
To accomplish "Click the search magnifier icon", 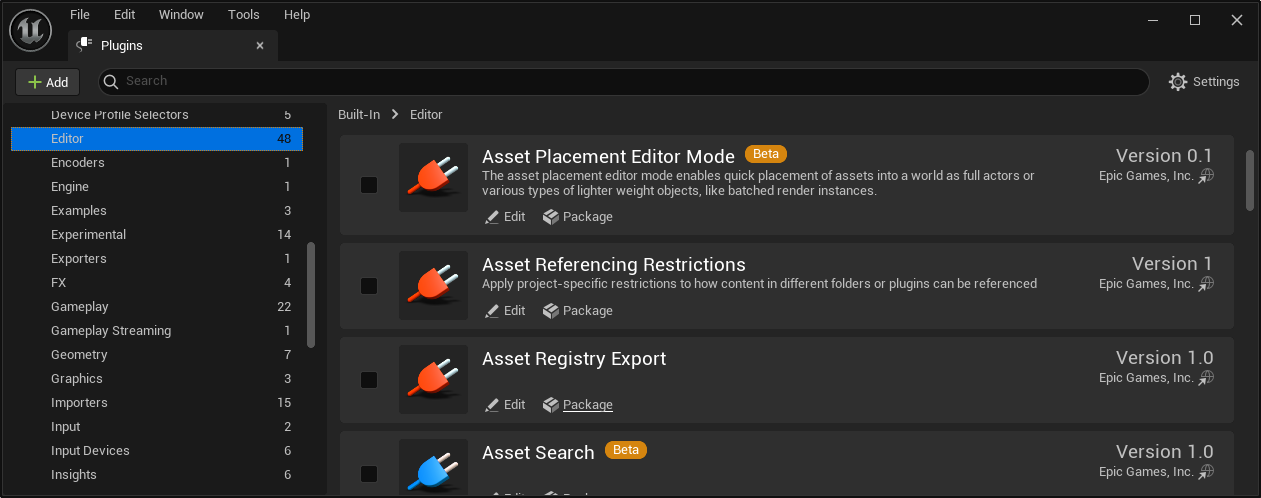I will click(x=112, y=81).
